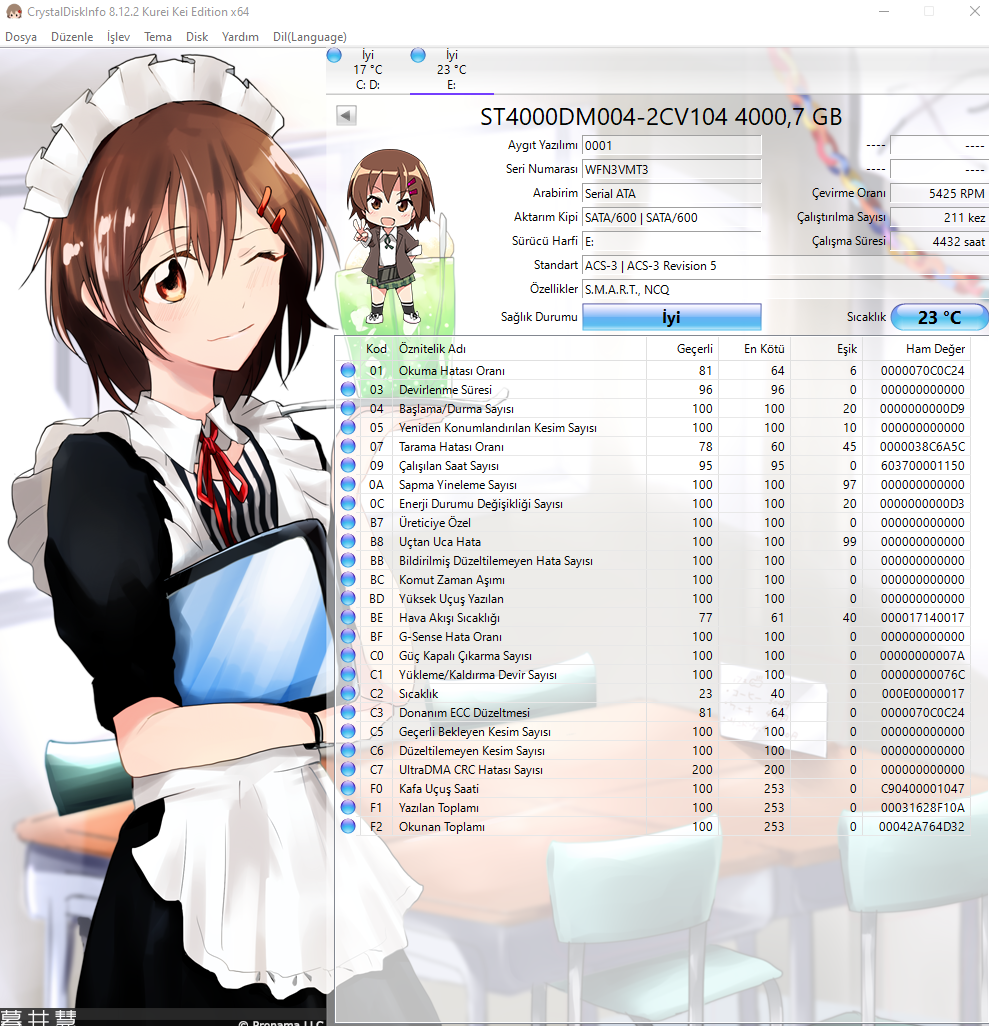Image resolution: width=989 pixels, height=1026 pixels.
Task: Click status icon for UltraDMA CRC Hatası
Action: click(x=348, y=769)
